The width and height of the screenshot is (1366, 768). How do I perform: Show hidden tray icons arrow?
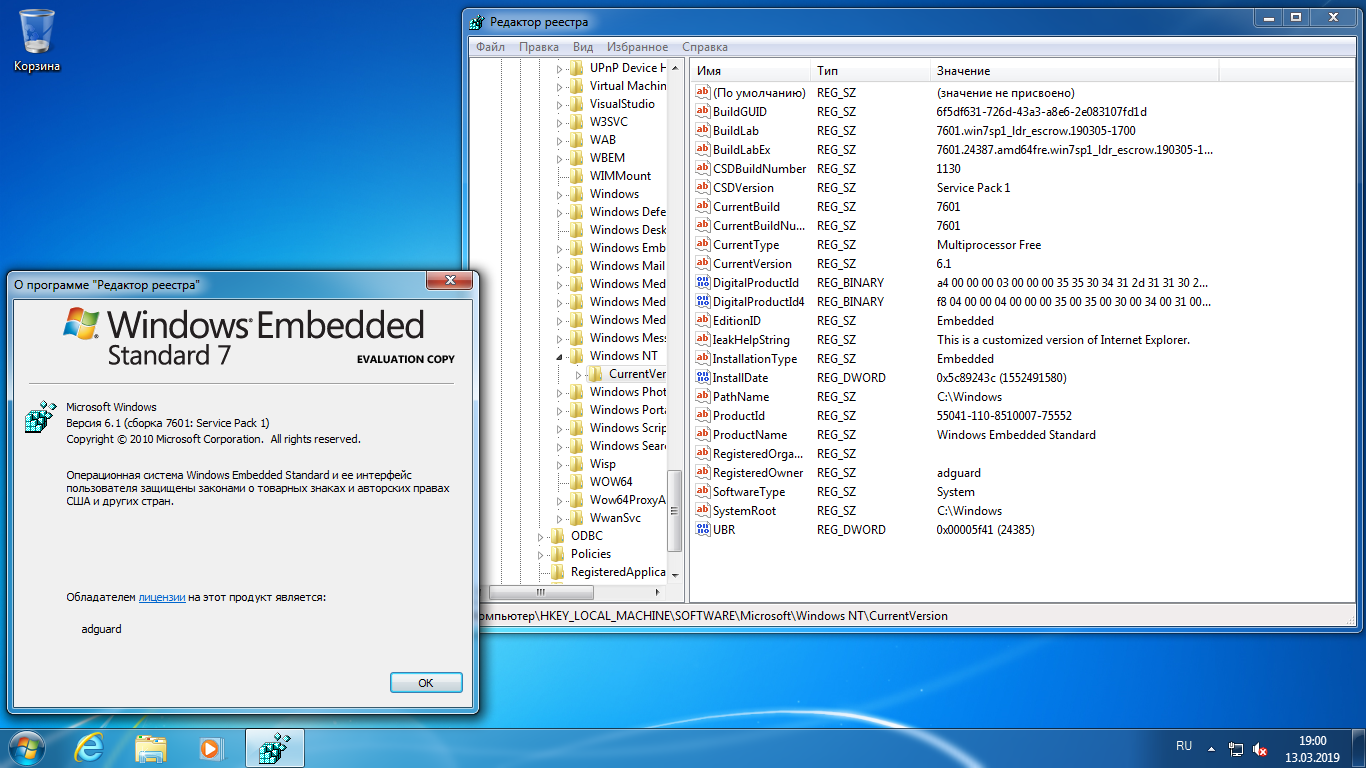pyautogui.click(x=1211, y=748)
